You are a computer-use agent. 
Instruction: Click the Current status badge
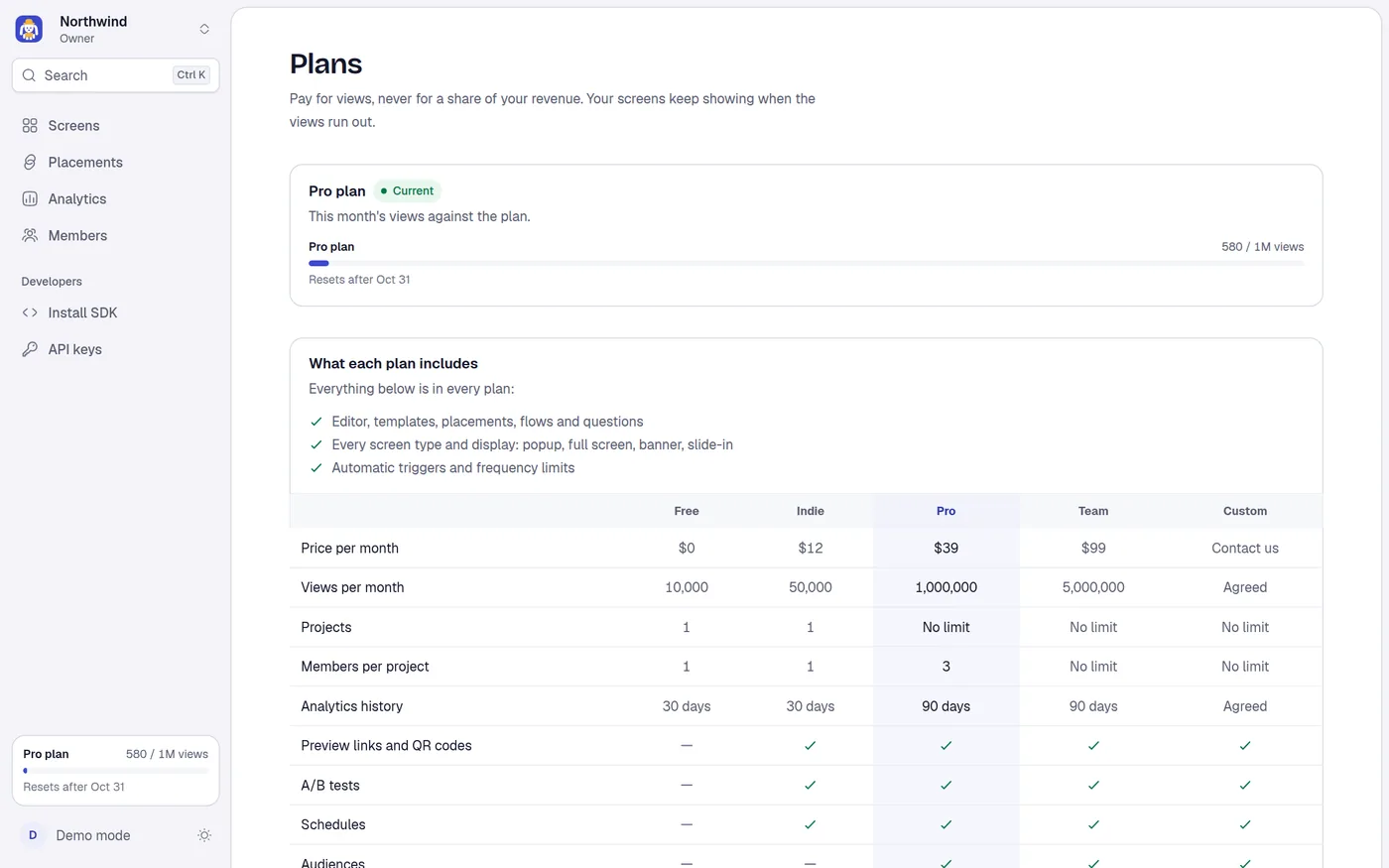click(x=408, y=191)
